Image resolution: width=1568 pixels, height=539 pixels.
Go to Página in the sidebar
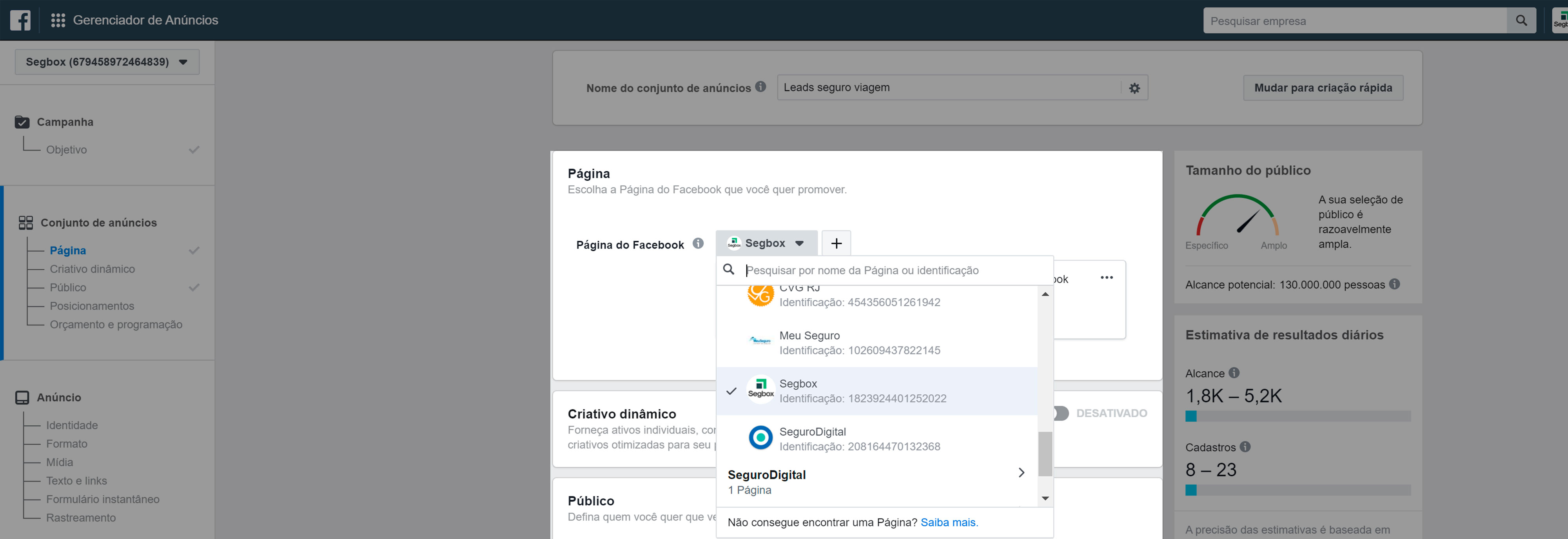67,250
